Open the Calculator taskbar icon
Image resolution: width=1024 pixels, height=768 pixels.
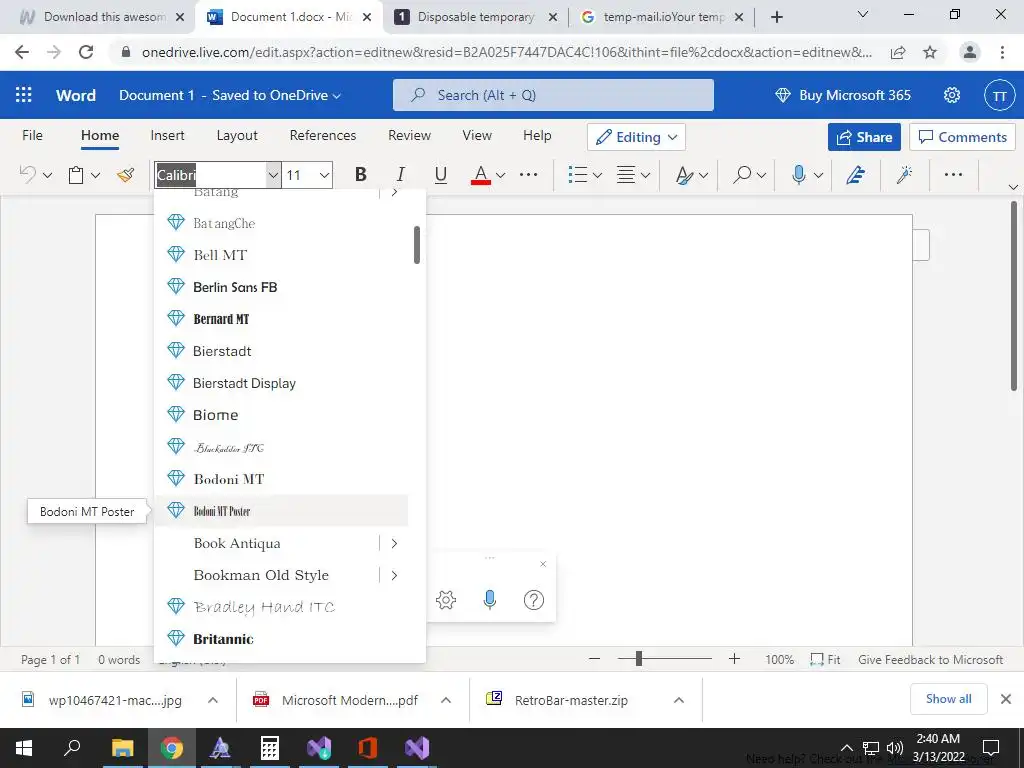tap(270, 748)
